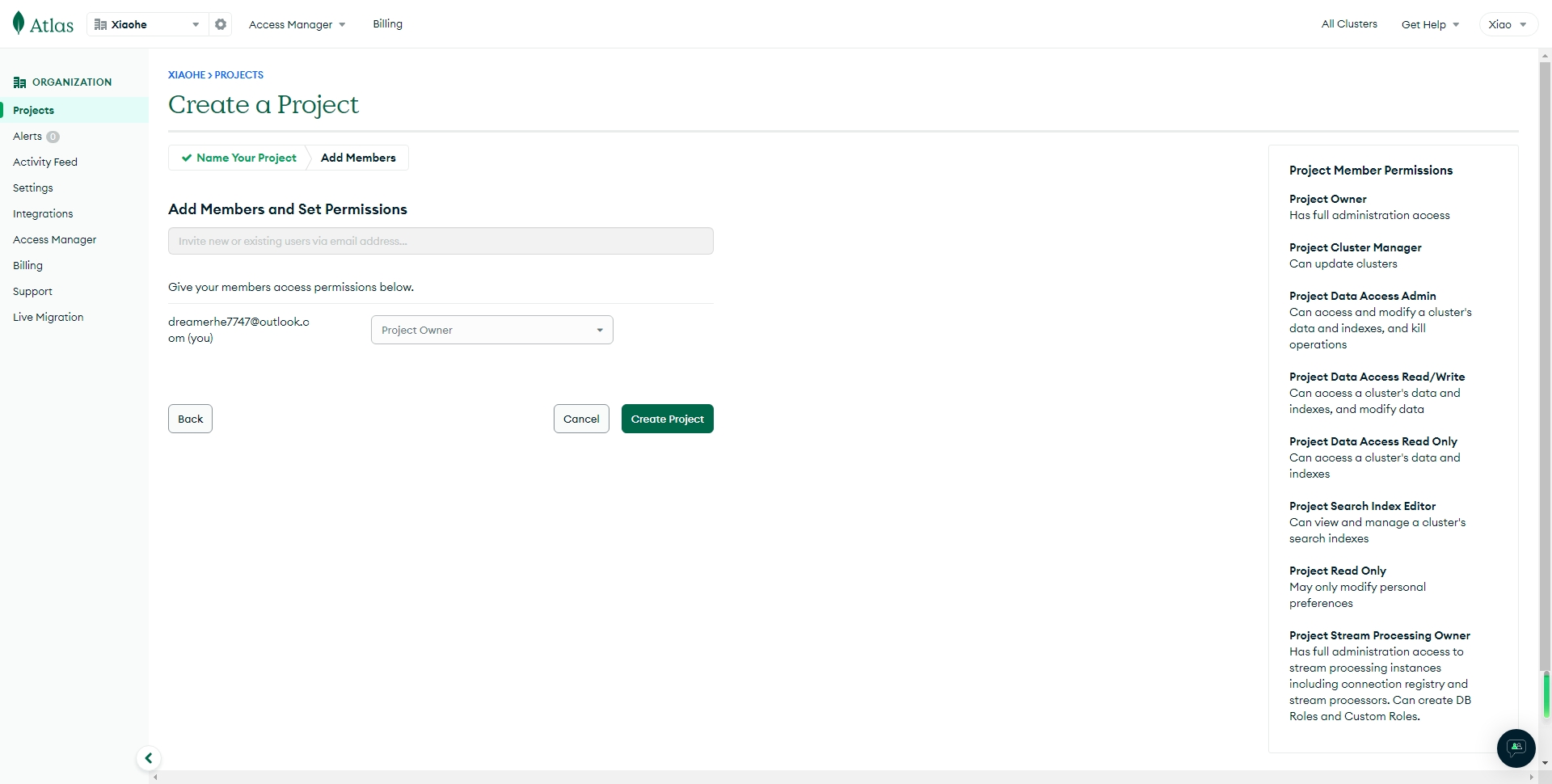The width and height of the screenshot is (1552, 784).
Task: Click the Organization building icon in sidebar
Action: [x=20, y=82]
